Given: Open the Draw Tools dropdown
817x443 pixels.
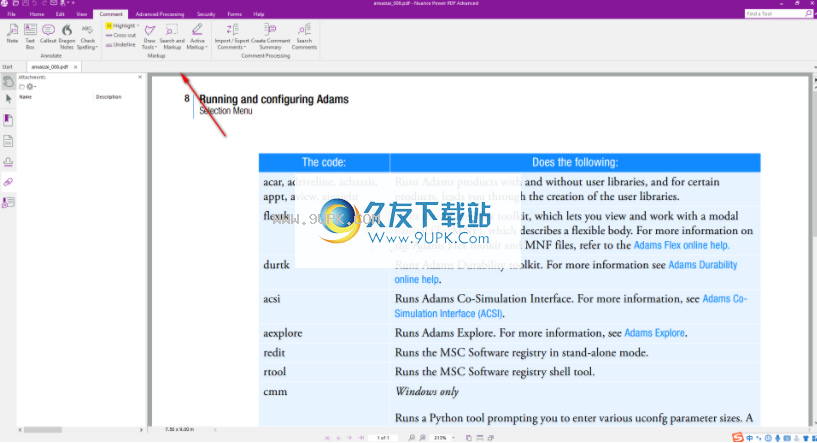Looking at the screenshot, I should (x=150, y=35).
